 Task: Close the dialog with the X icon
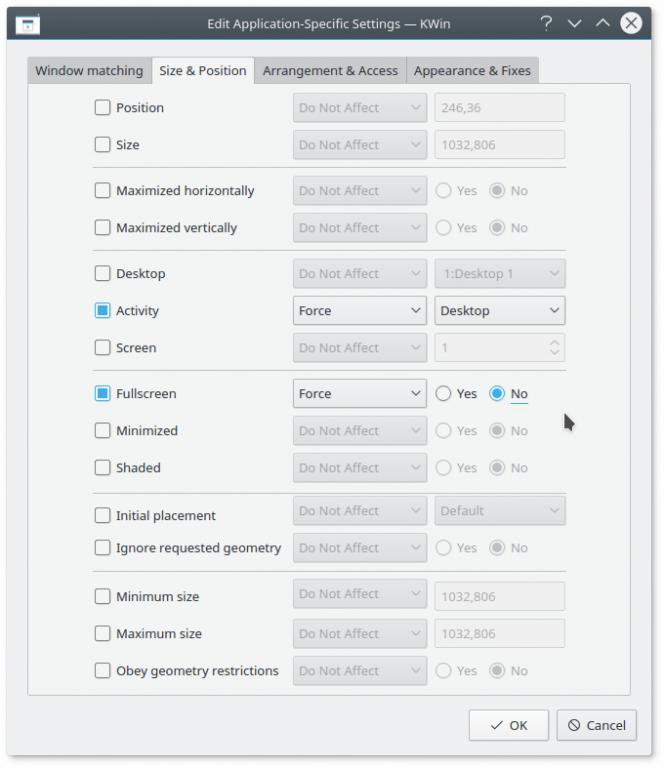[631, 23]
